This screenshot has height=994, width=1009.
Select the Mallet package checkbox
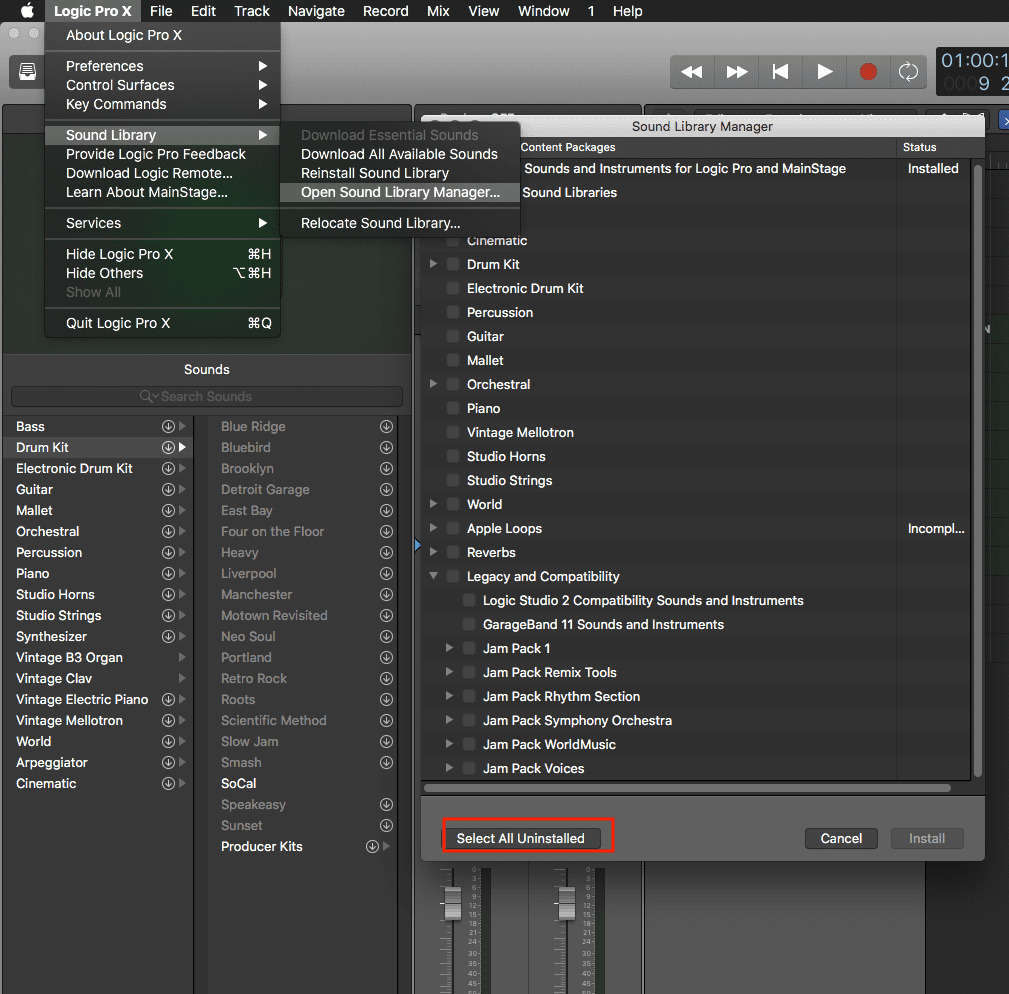point(453,360)
